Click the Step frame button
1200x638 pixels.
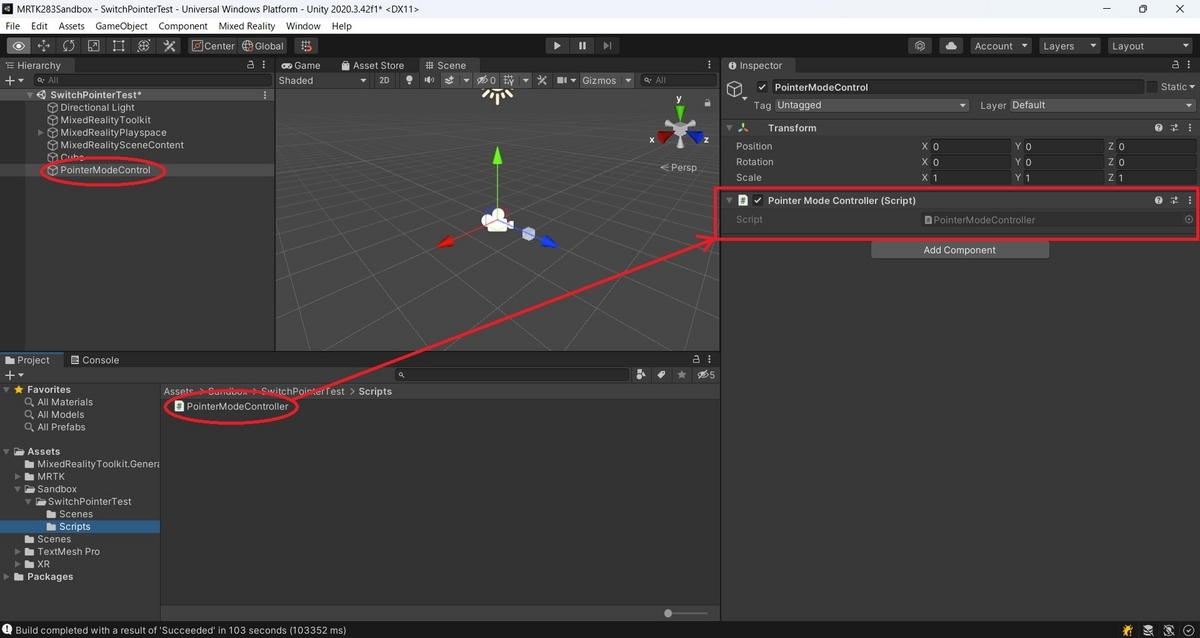607,46
